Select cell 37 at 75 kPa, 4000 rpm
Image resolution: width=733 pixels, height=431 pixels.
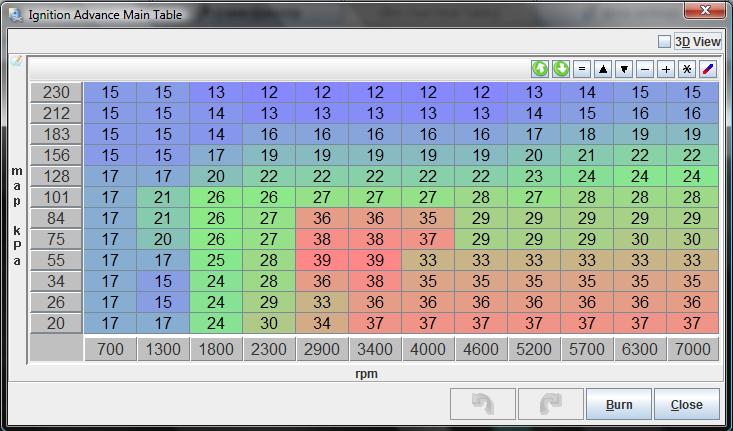tap(428, 239)
